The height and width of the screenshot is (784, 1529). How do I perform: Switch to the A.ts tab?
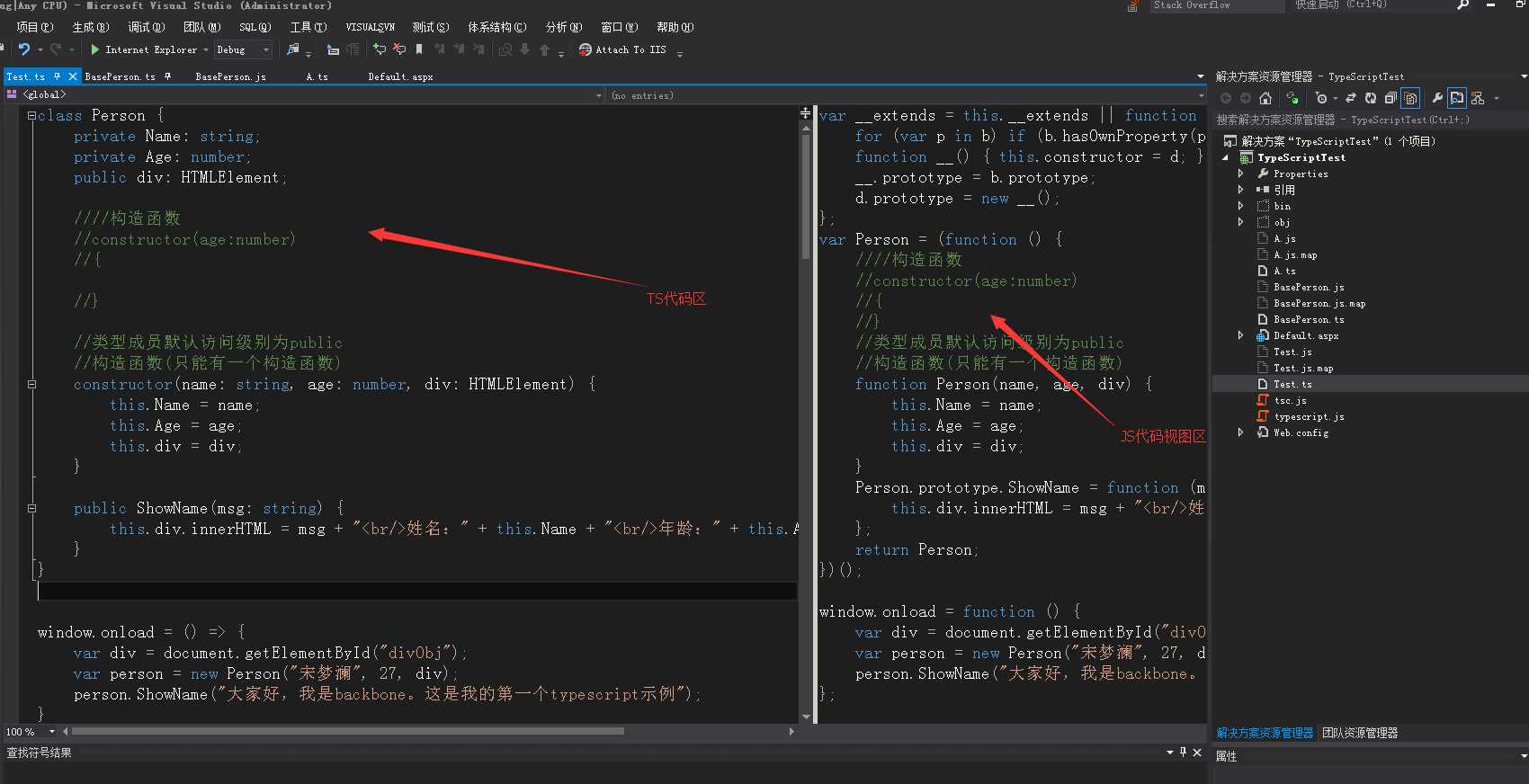317,76
